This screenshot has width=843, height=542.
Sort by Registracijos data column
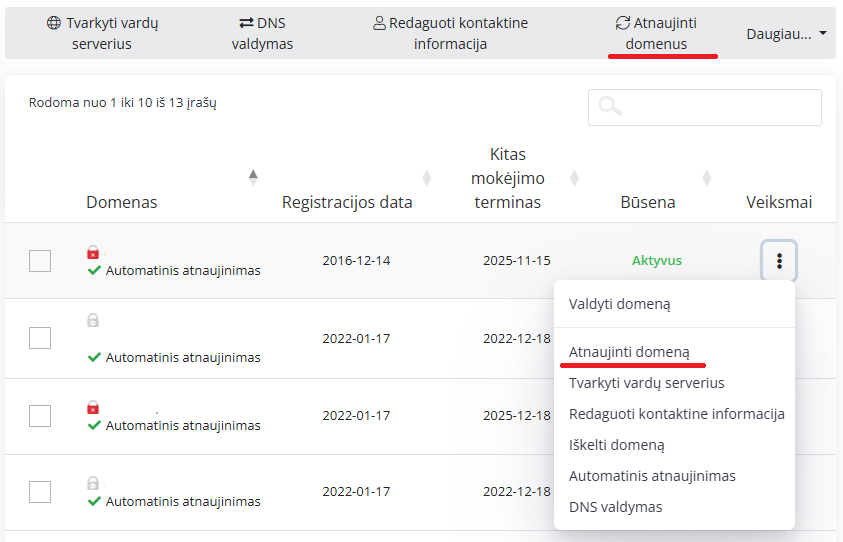427,178
